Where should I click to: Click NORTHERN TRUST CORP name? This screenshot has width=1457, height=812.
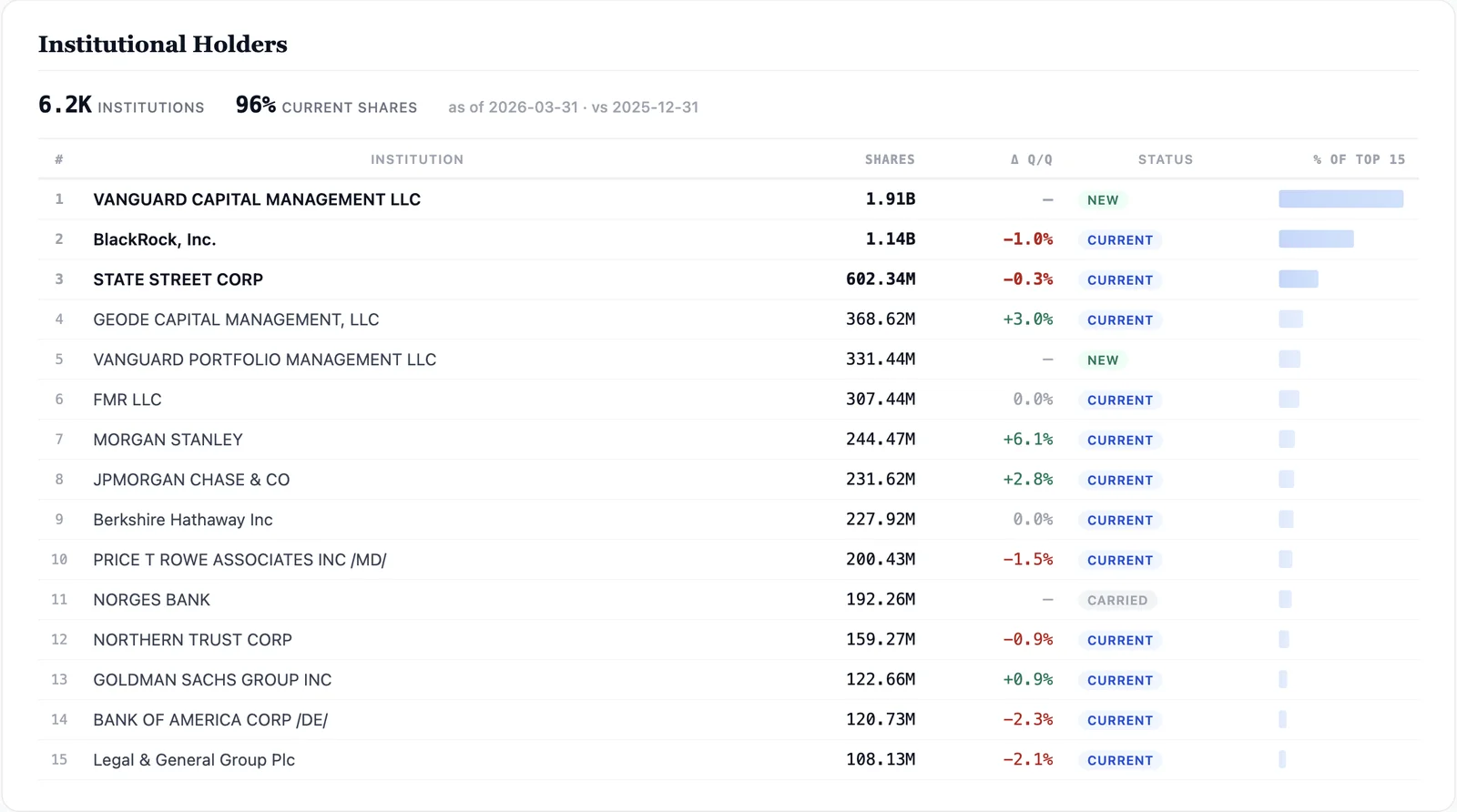(192, 640)
